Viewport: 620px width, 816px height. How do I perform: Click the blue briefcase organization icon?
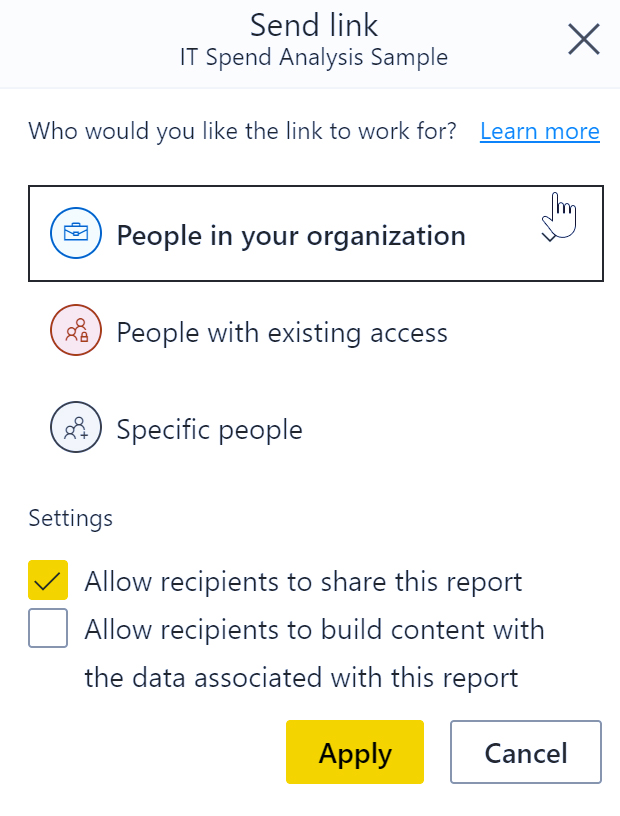click(x=76, y=233)
